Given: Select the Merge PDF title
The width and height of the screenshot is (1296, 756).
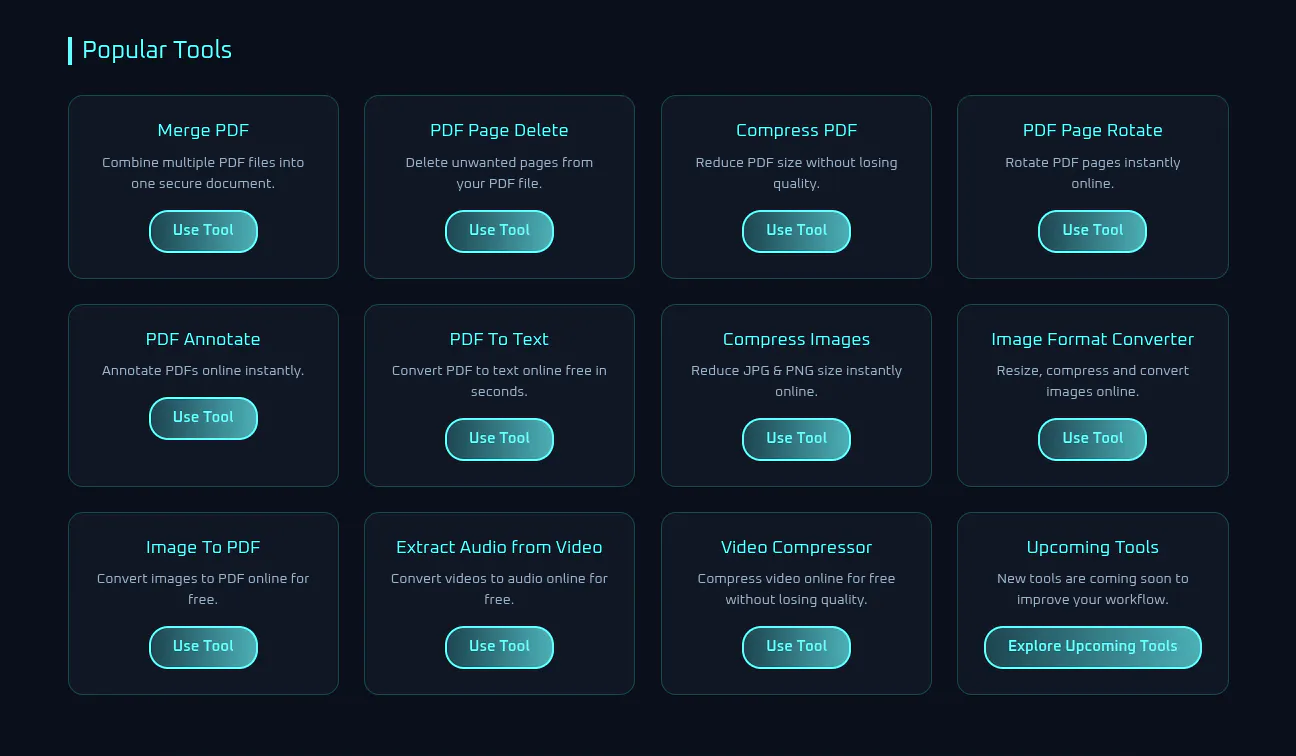Looking at the screenshot, I should tap(203, 130).
